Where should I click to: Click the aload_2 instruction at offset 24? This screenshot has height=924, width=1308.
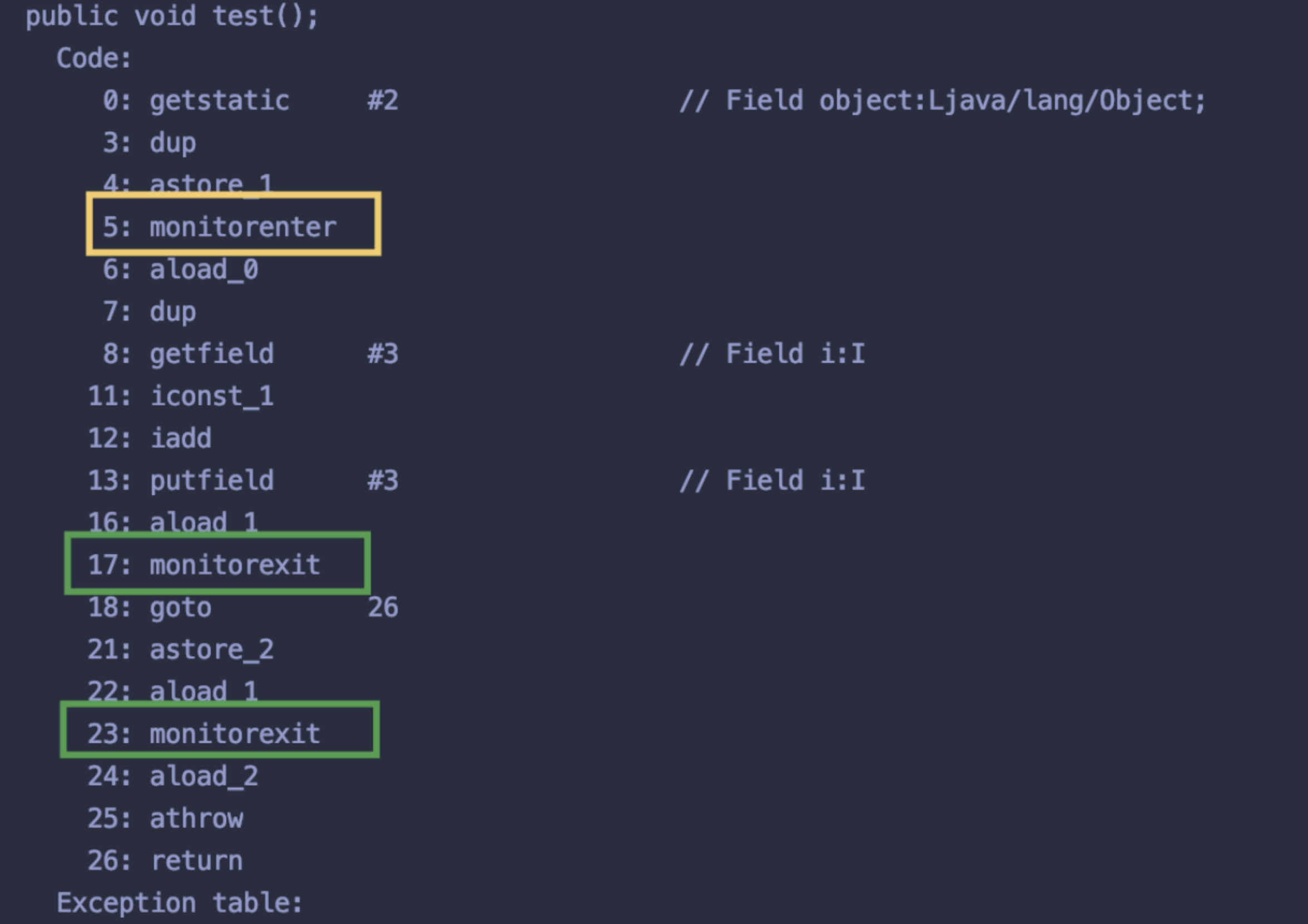point(204,777)
